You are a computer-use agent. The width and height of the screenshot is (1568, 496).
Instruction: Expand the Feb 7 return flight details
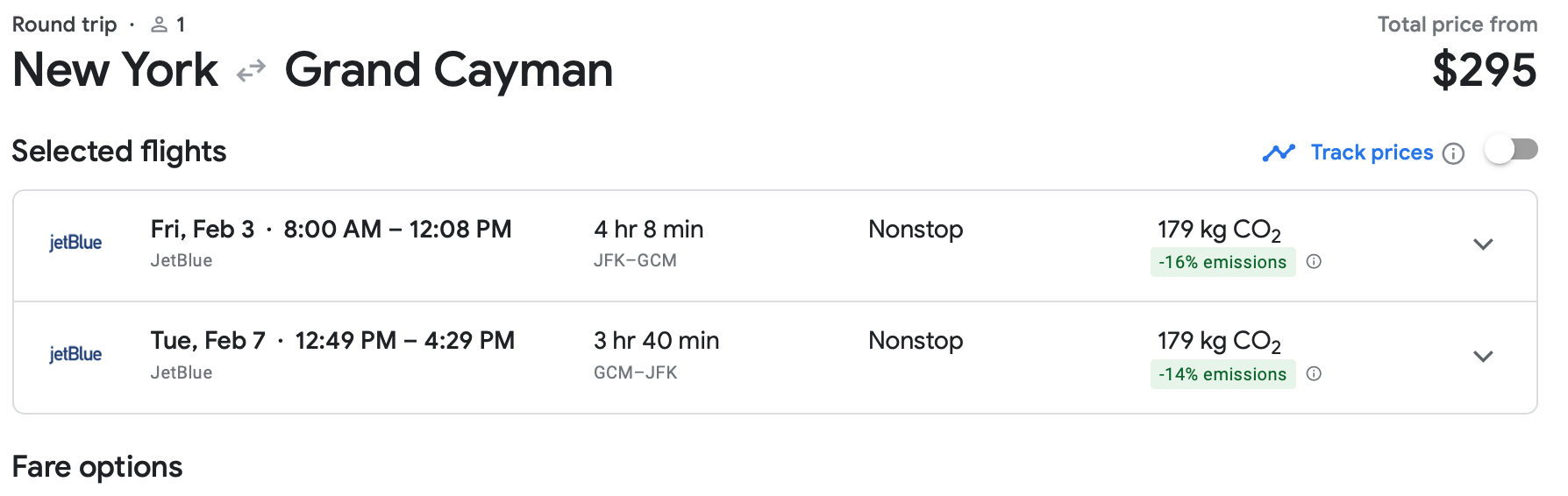click(x=1483, y=357)
